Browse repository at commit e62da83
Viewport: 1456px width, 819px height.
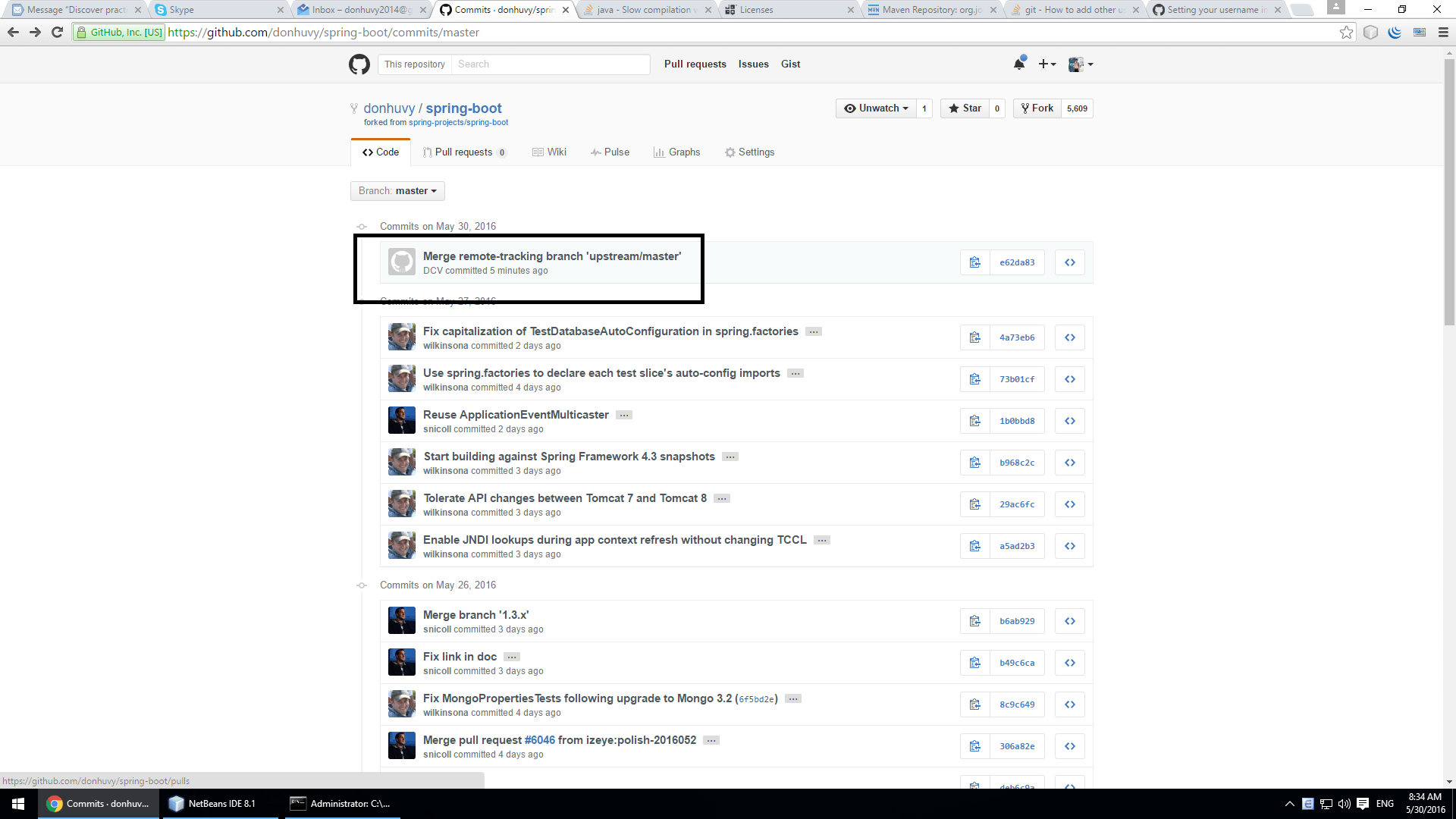[x=1069, y=262]
